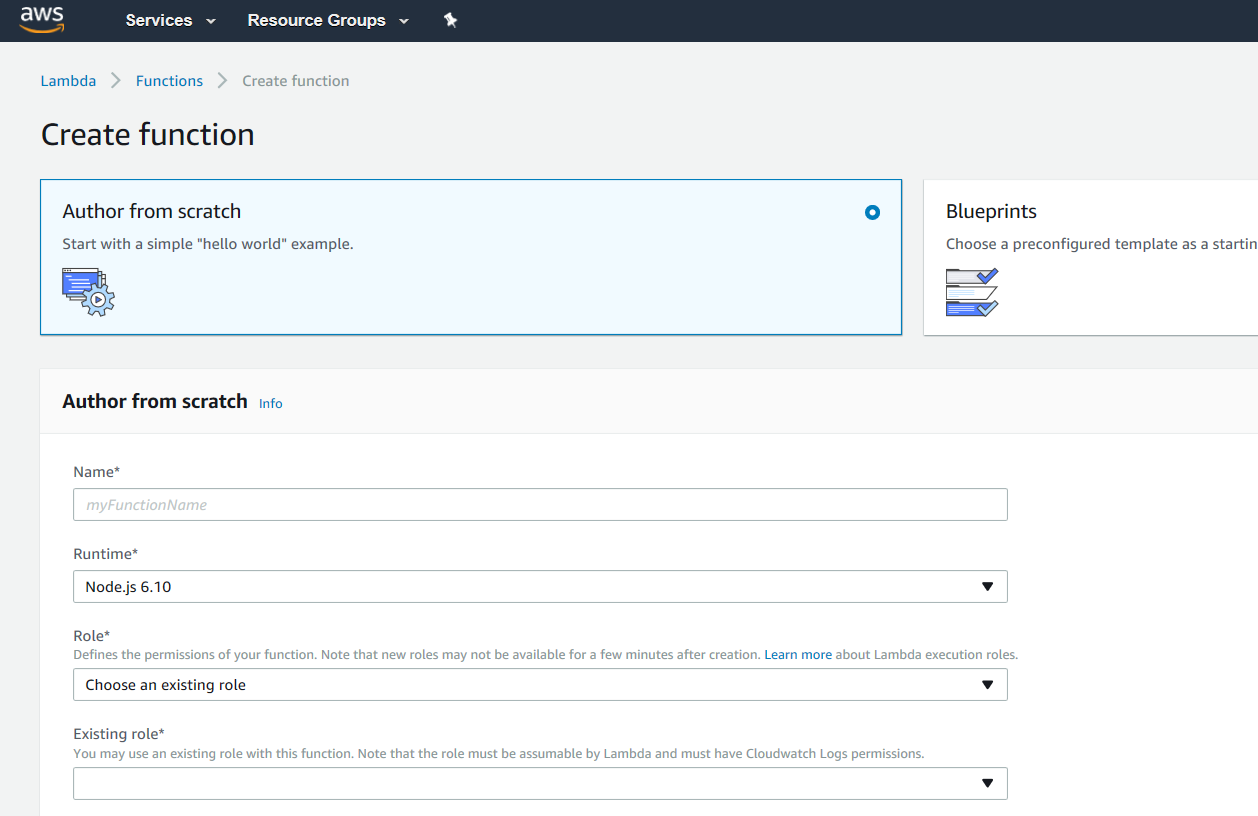Screen dimensions: 1258x816
Task: Click the pin shortcut icon in navbar
Action: point(450,20)
